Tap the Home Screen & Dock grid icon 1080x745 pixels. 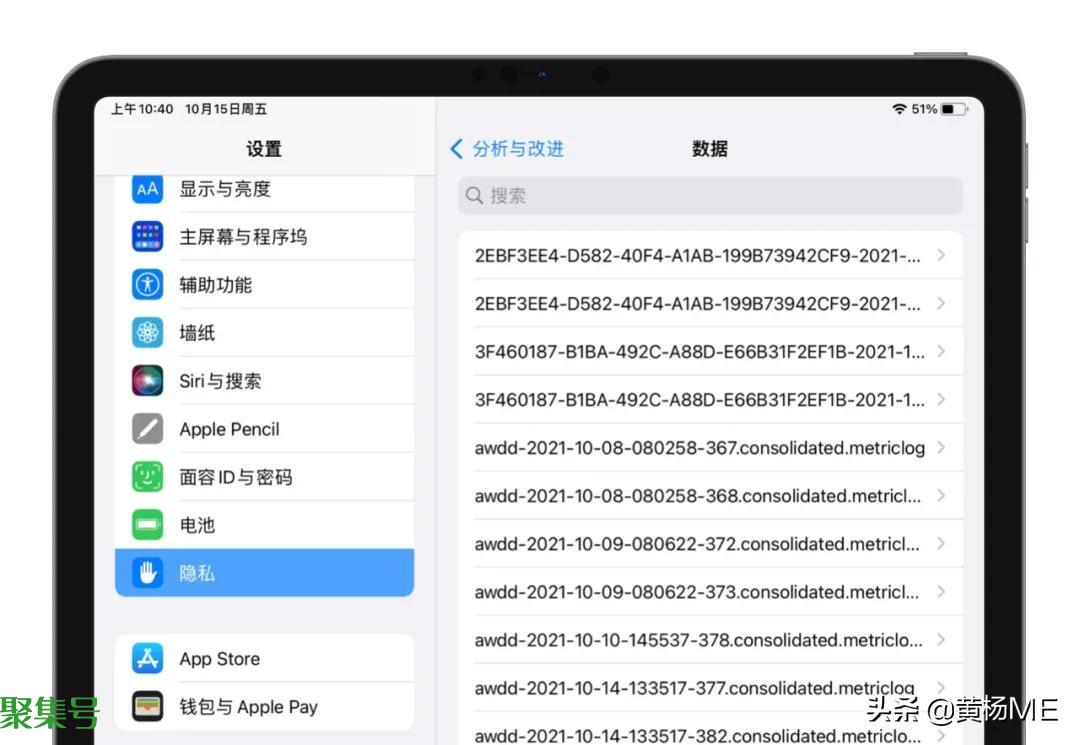(x=148, y=237)
